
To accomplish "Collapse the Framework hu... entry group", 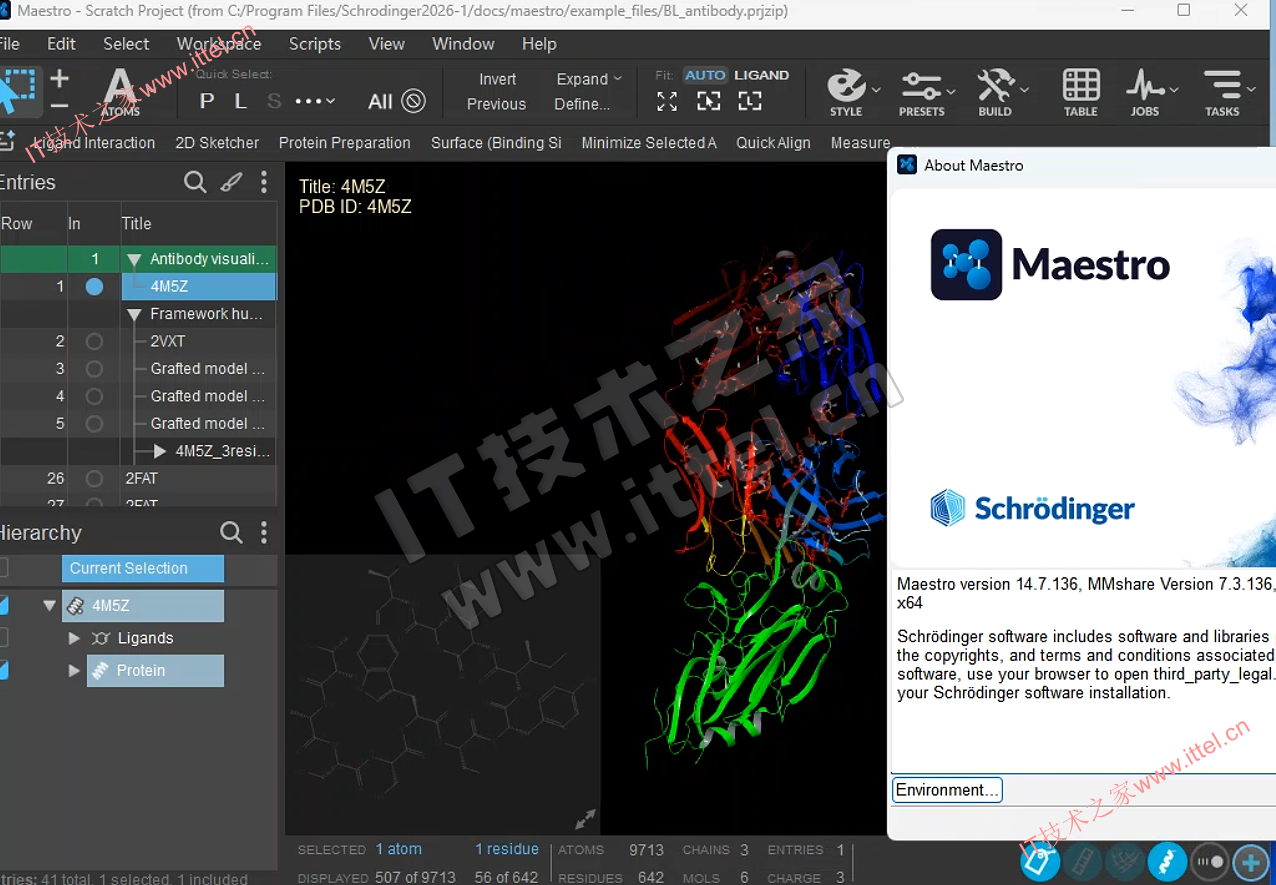I will [x=134, y=314].
